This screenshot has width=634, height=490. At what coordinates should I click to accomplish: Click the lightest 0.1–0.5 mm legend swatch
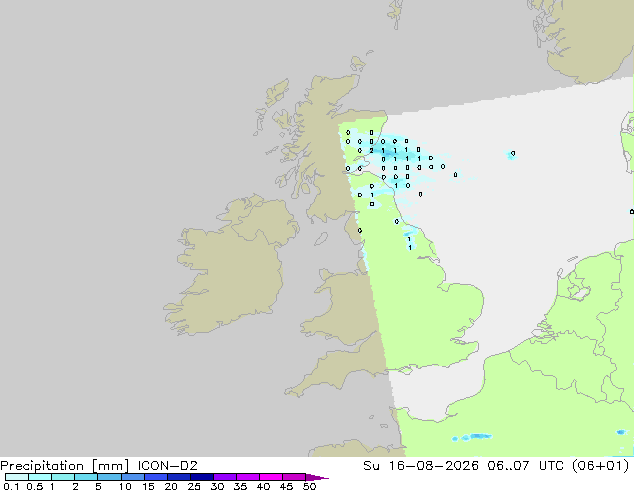17,477
